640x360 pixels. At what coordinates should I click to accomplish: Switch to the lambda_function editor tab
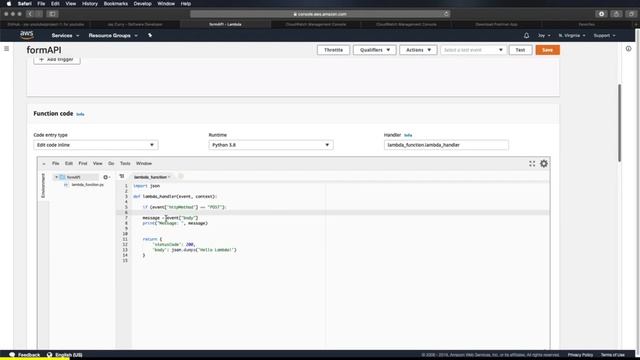(150, 177)
